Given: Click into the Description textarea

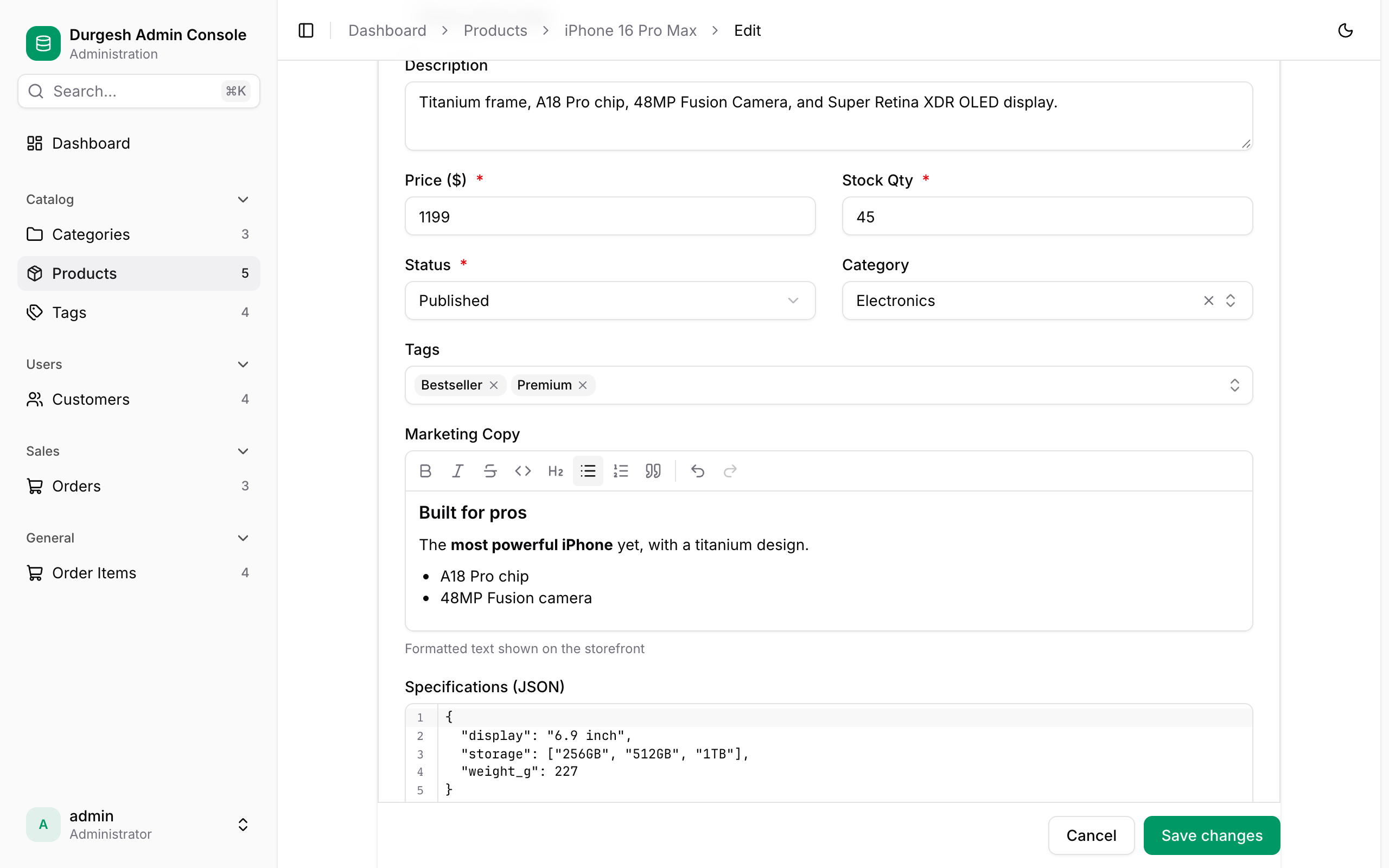Looking at the screenshot, I should (829, 116).
